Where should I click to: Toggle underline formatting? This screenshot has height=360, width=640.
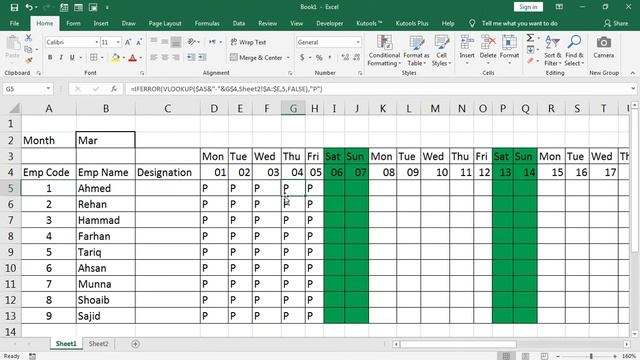click(x=72, y=58)
